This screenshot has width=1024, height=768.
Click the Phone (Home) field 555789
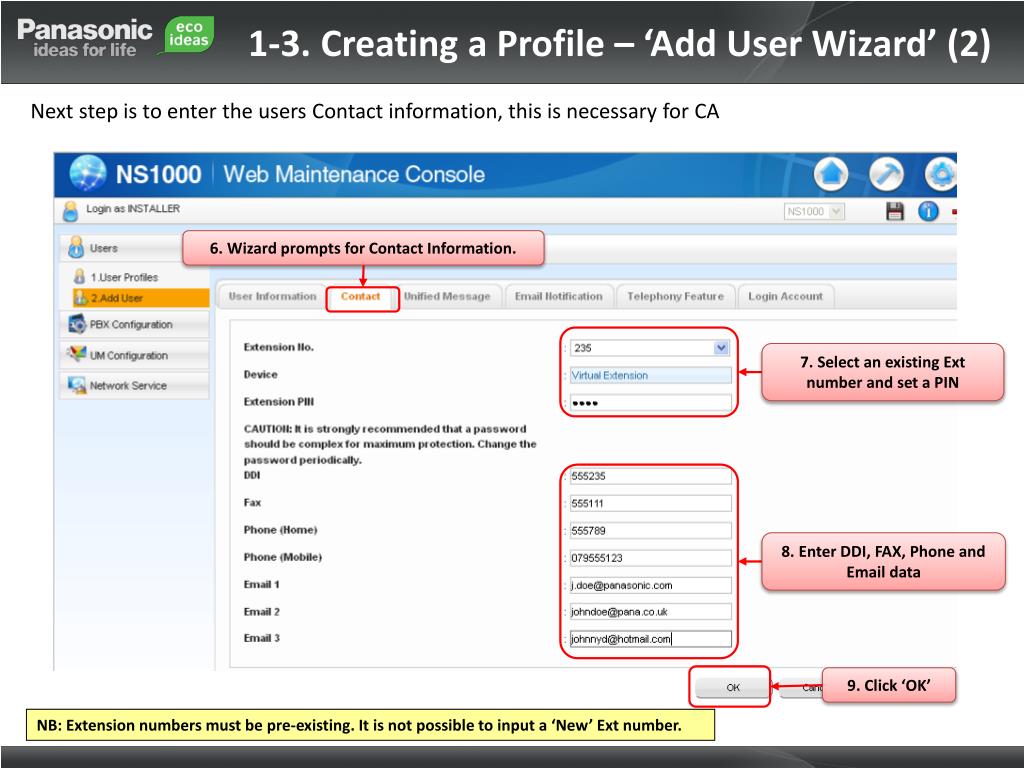(x=650, y=531)
